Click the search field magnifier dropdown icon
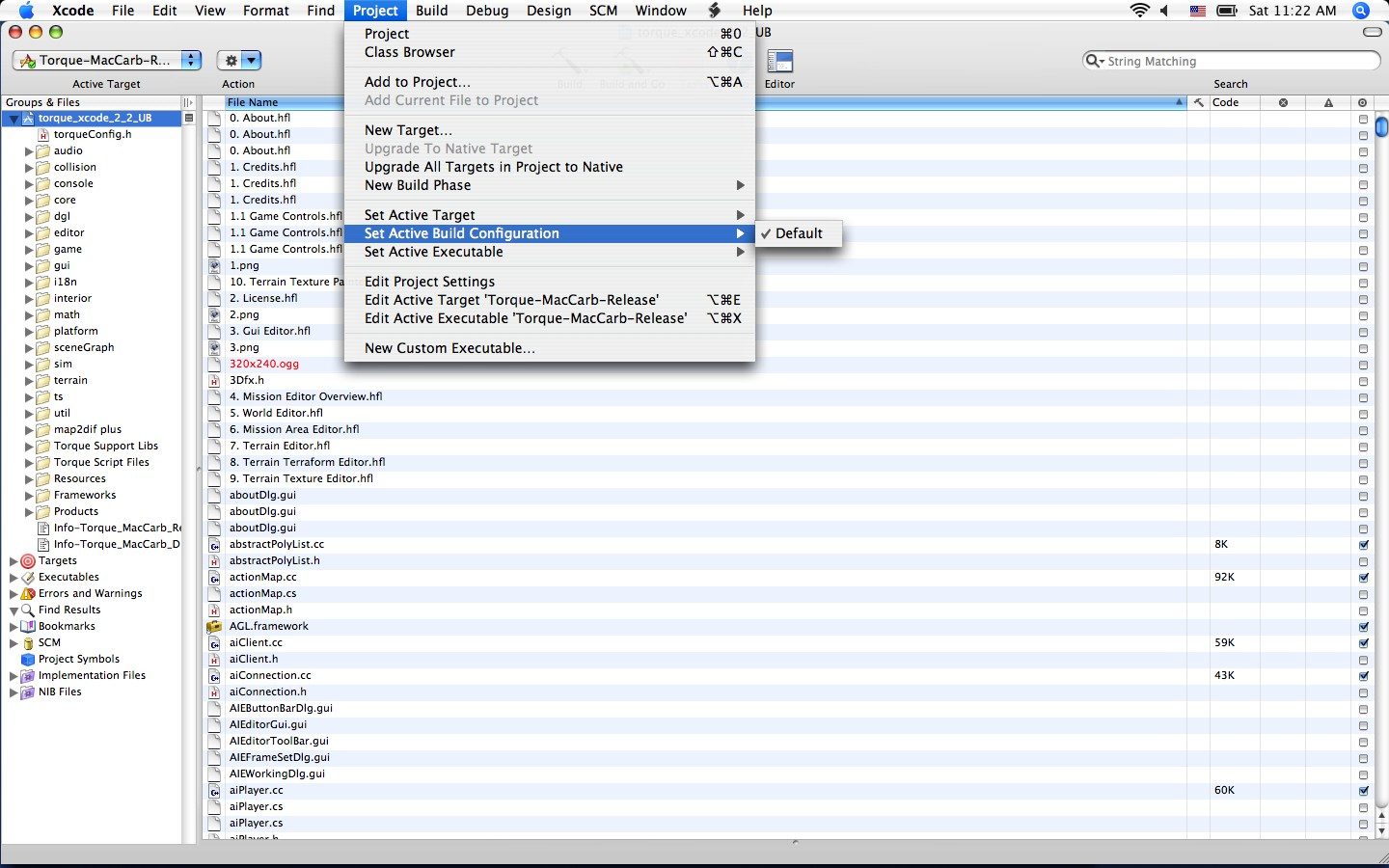 [x=1095, y=61]
